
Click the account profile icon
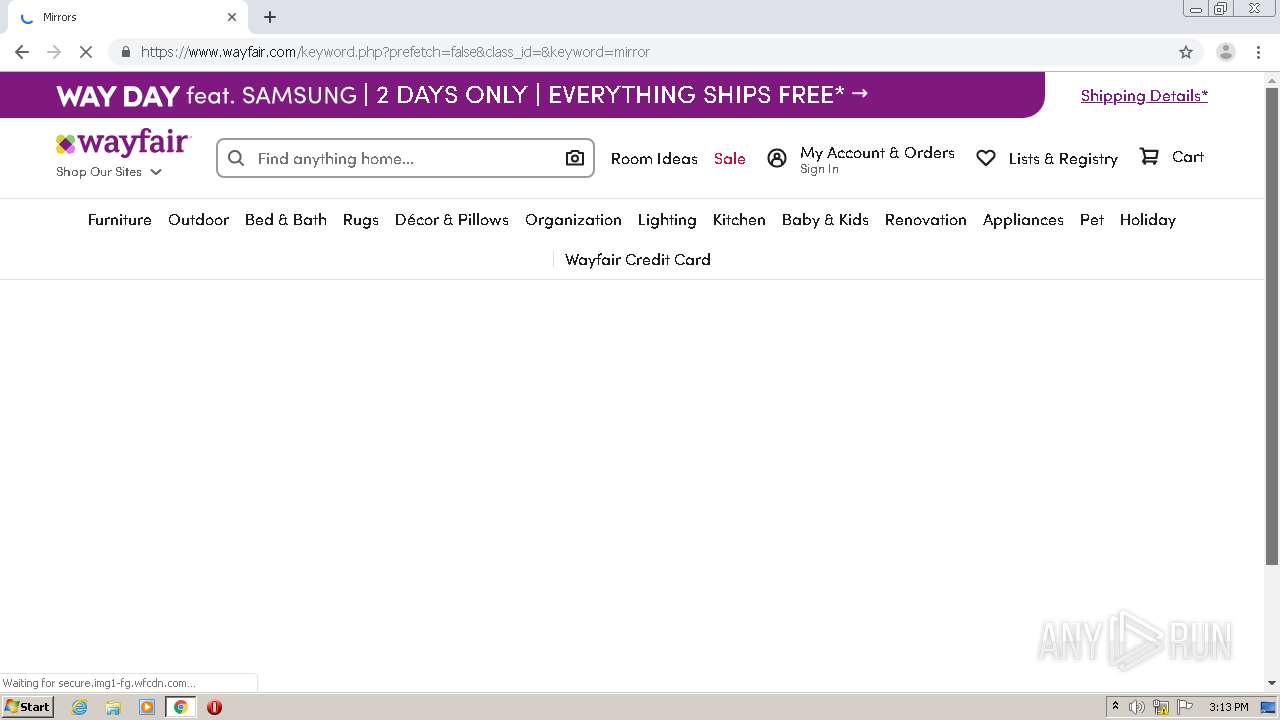[x=777, y=158]
